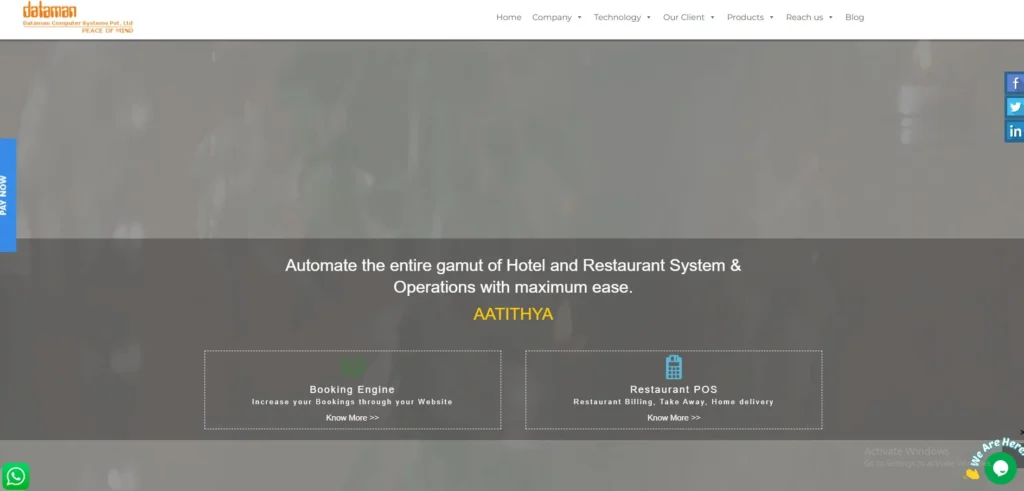Open the Twitter social icon
The width and height of the screenshot is (1024, 491).
pyautogui.click(x=1014, y=107)
